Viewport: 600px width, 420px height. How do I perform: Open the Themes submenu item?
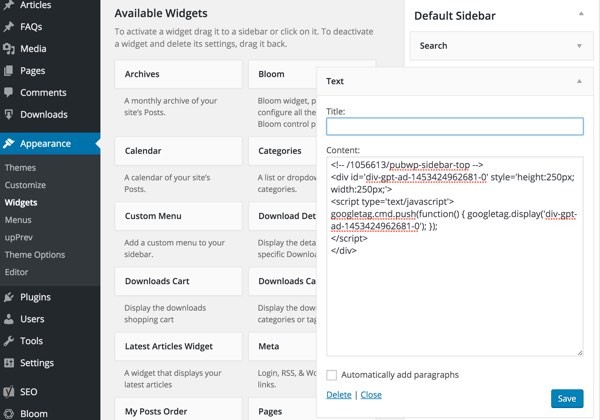coord(20,168)
